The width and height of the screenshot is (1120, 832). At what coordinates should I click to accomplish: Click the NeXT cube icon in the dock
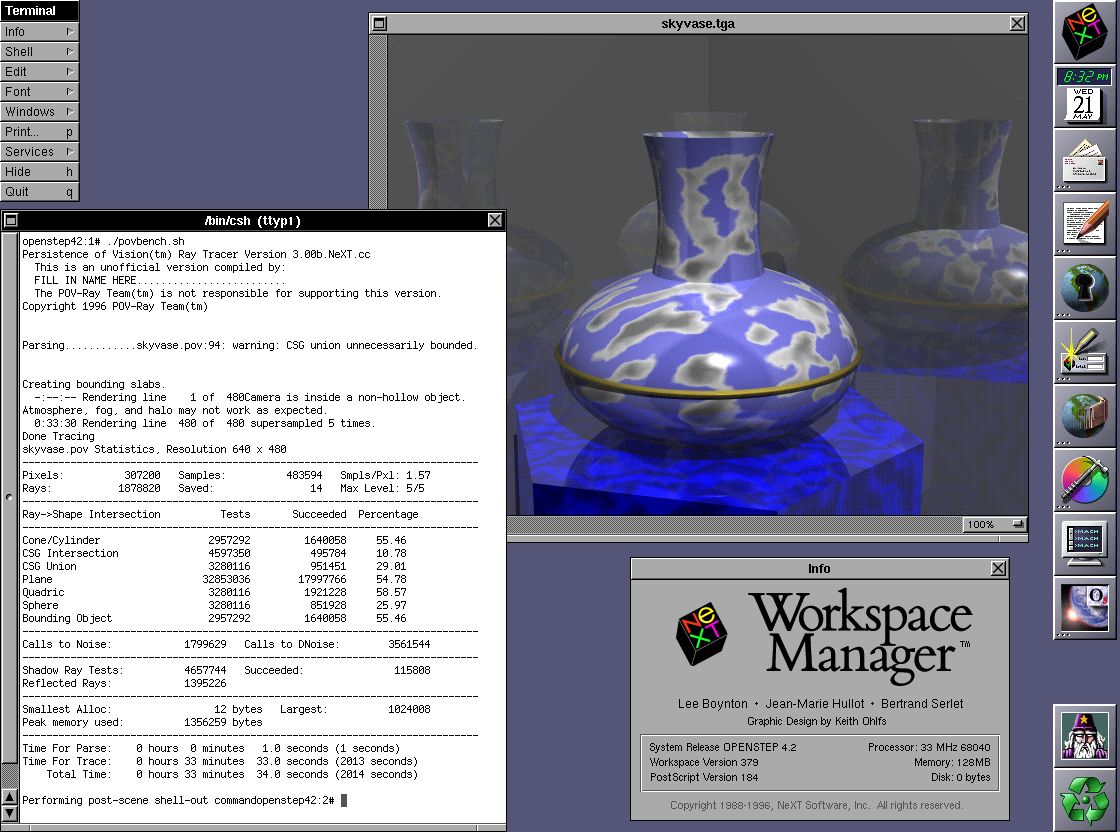(1085, 32)
